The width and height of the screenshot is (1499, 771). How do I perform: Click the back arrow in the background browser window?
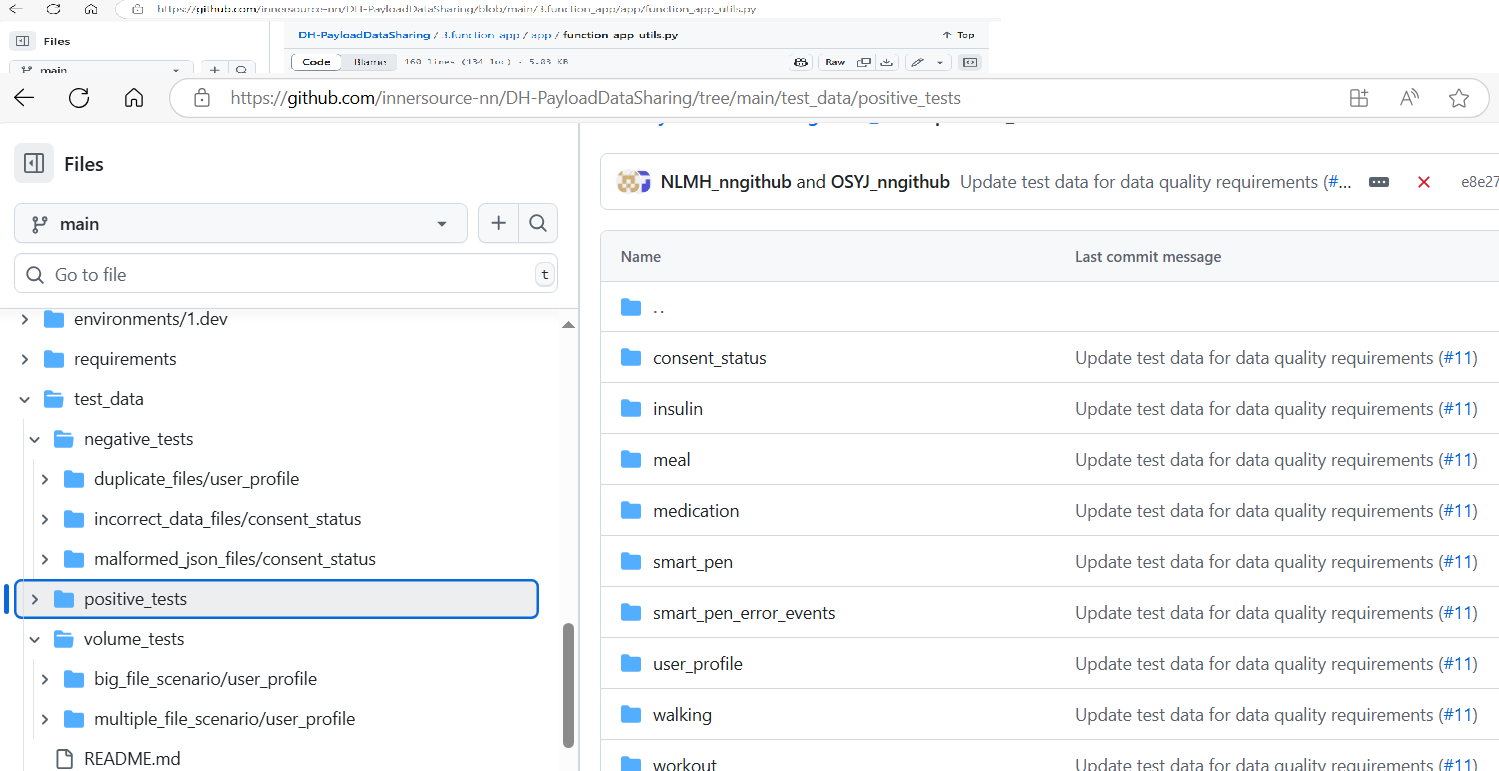point(16,8)
